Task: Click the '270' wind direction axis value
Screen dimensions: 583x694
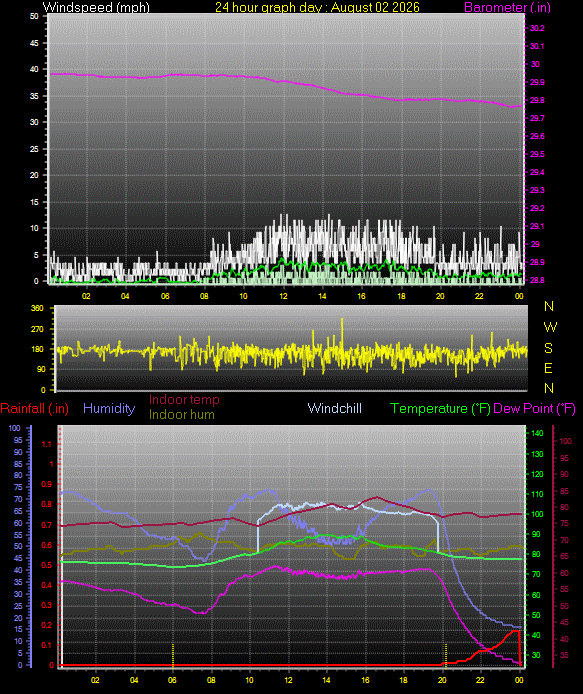Action: tap(38, 329)
